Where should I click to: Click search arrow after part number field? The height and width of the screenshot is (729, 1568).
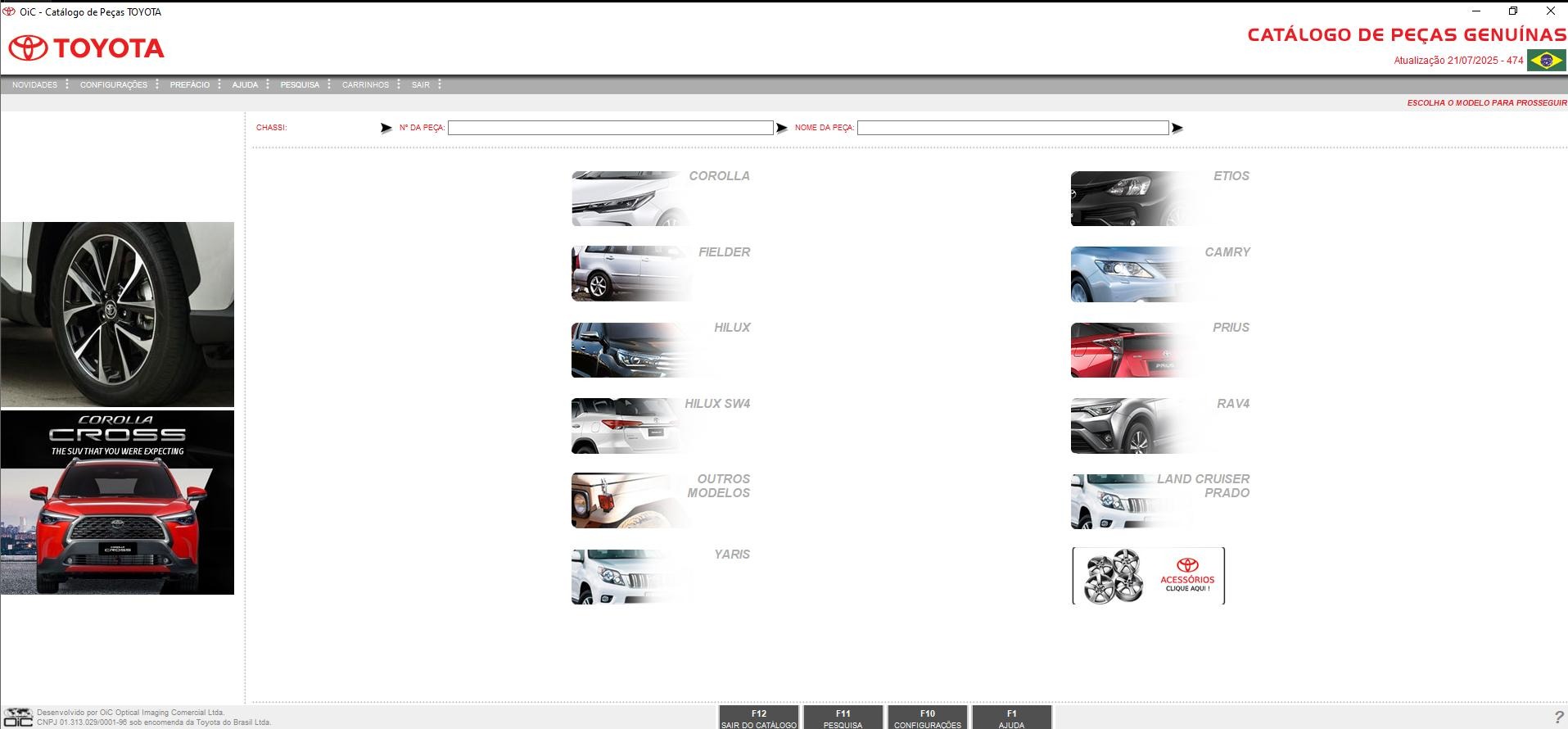pyautogui.click(x=782, y=128)
